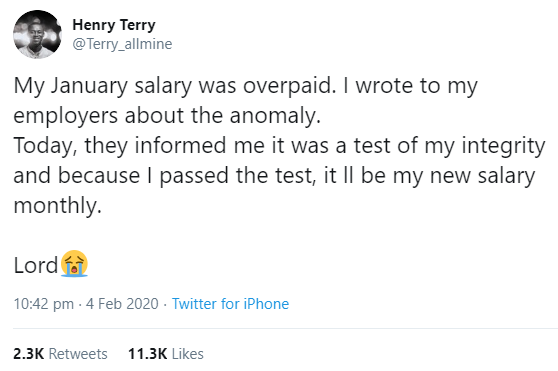Click the 11.3K like count number
This screenshot has height=371, width=558.
pos(148,354)
